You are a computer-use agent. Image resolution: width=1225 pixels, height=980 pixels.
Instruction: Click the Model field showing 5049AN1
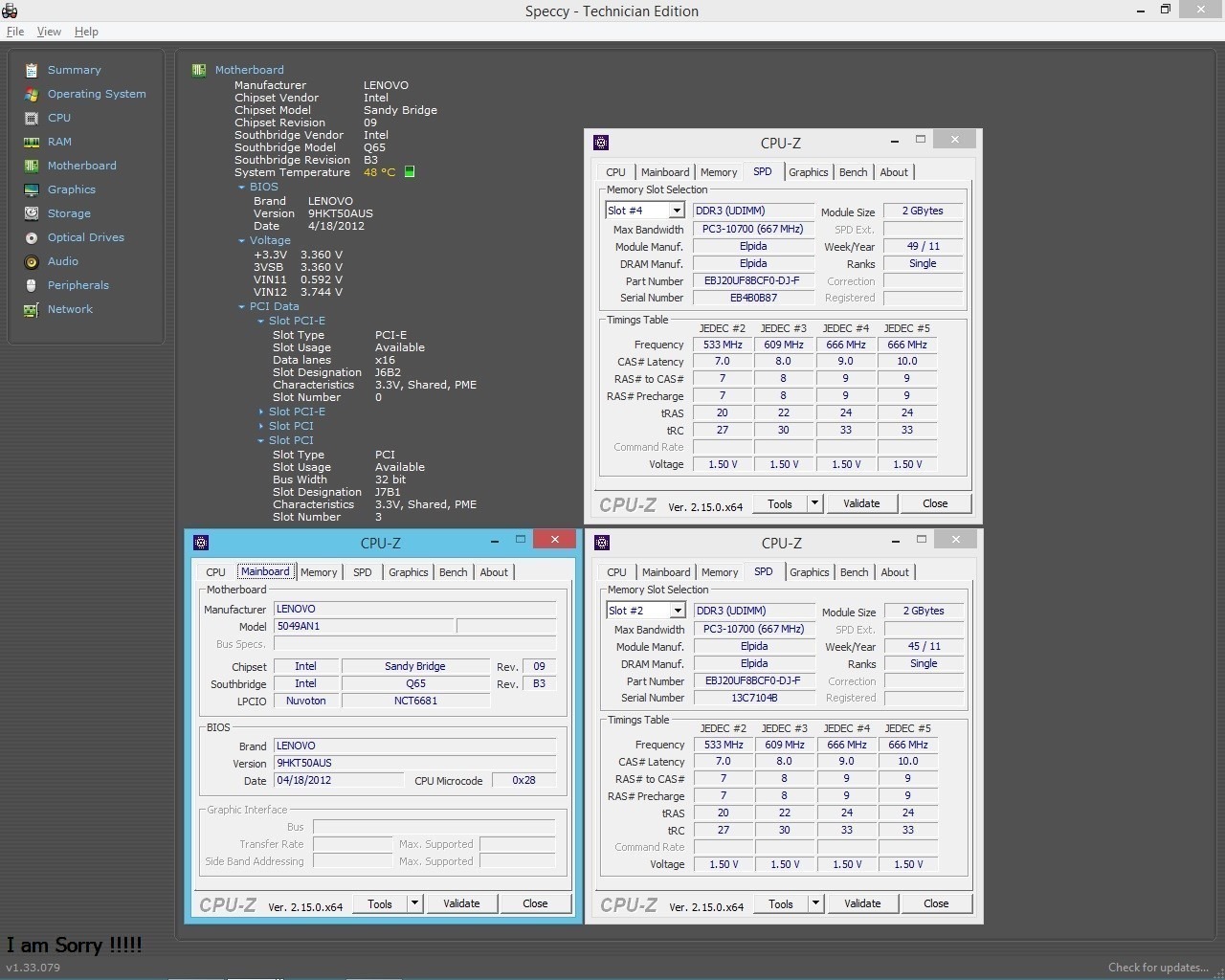(x=364, y=626)
